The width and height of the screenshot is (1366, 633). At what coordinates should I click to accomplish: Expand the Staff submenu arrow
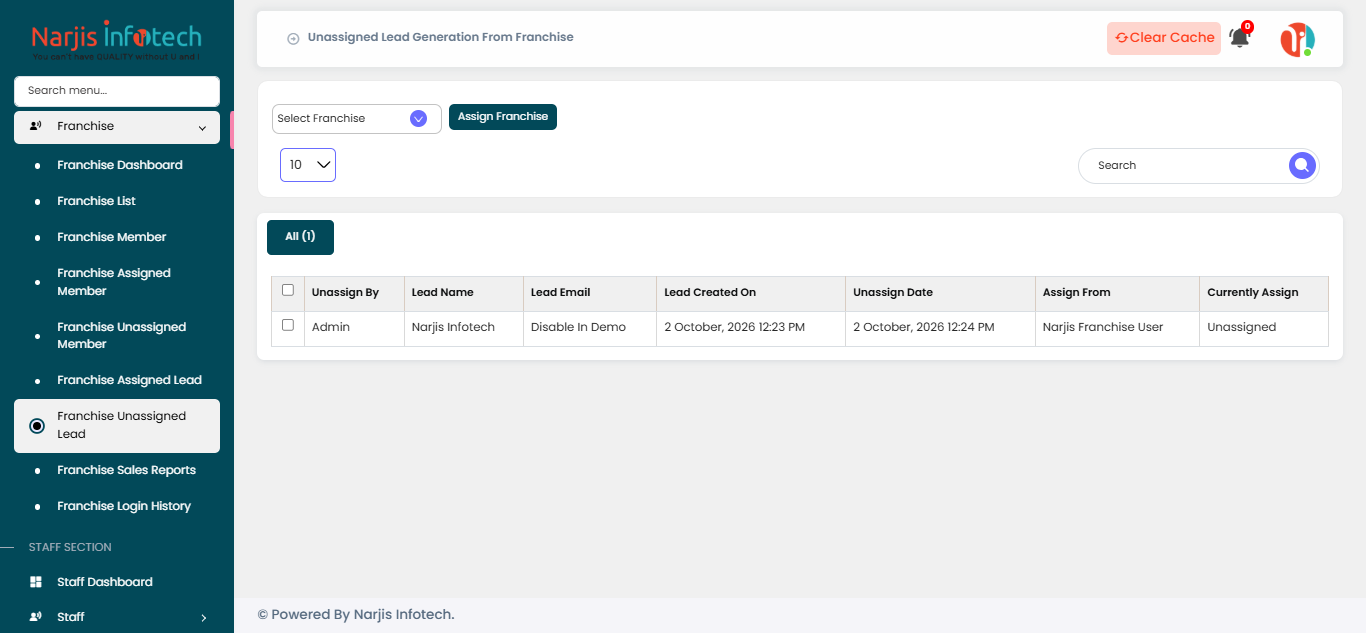point(203,618)
